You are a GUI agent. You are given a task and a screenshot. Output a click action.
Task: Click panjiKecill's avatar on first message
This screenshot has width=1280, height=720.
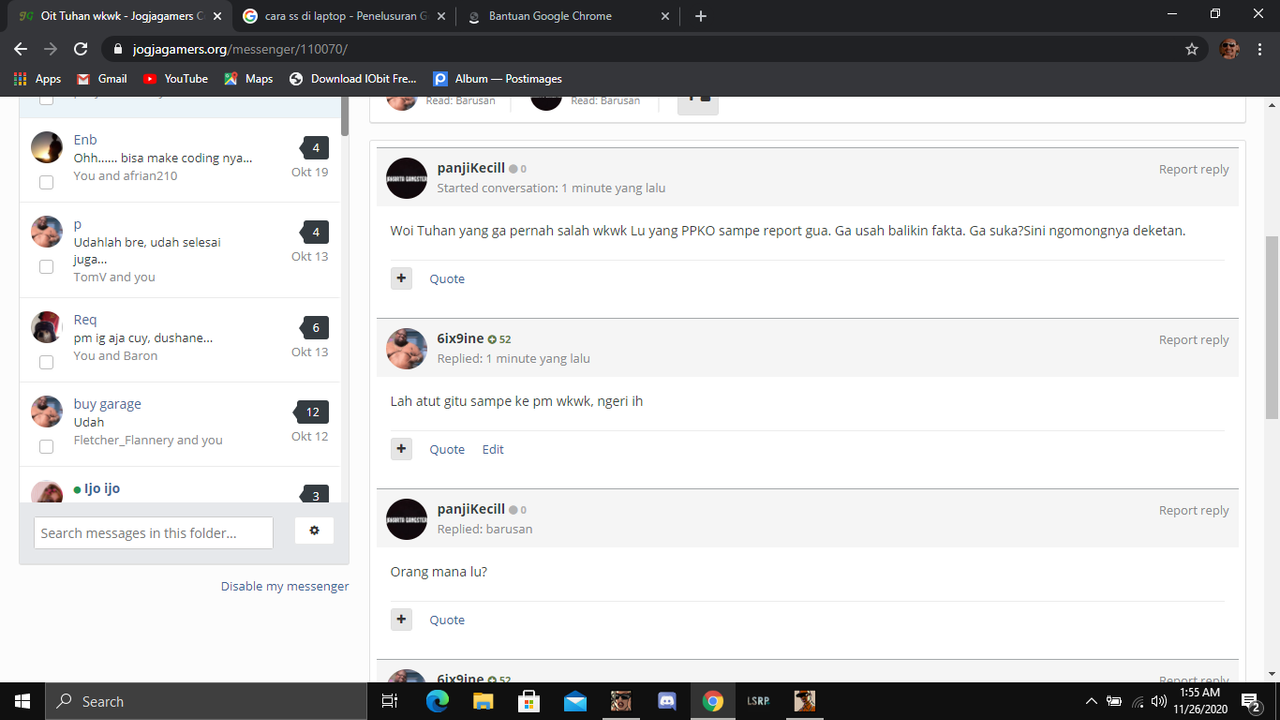pyautogui.click(x=407, y=178)
